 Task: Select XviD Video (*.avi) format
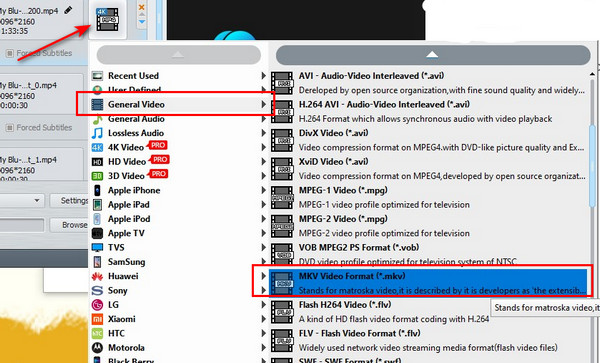429,169
